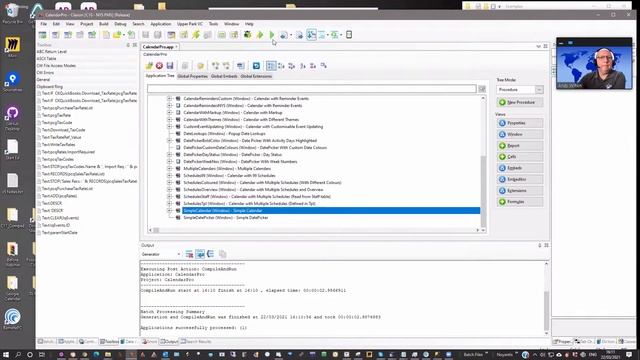Image resolution: width=640 pixels, height=360 pixels.
Task: Open the Upper Park VC menu
Action: pyautogui.click(x=190, y=24)
